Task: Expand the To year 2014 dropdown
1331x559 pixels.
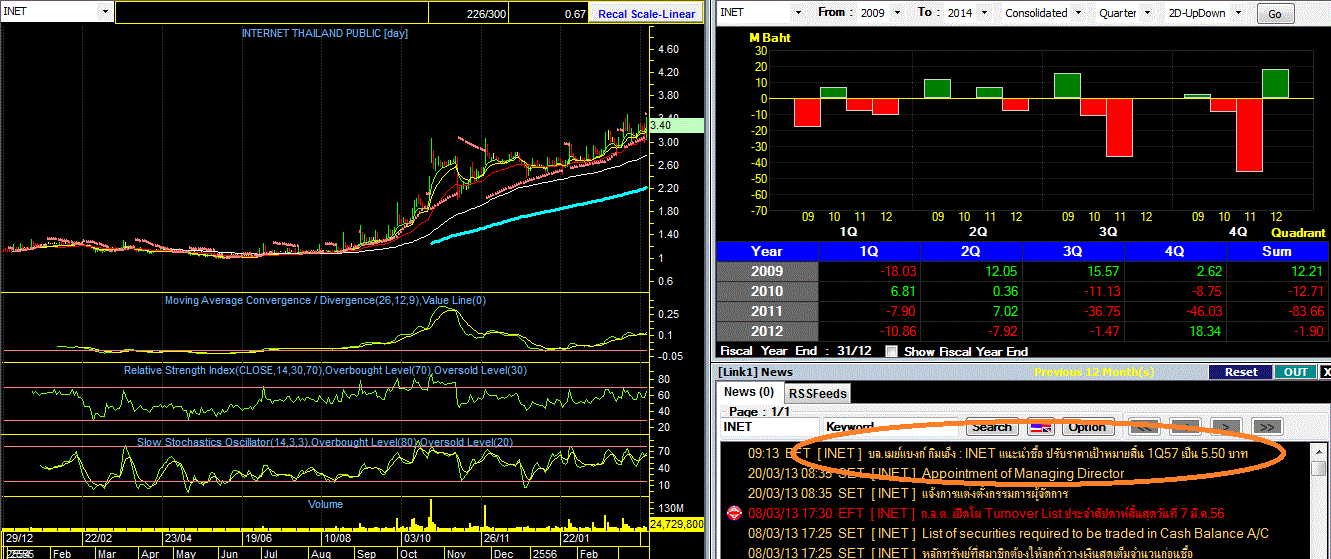Action: [982, 13]
